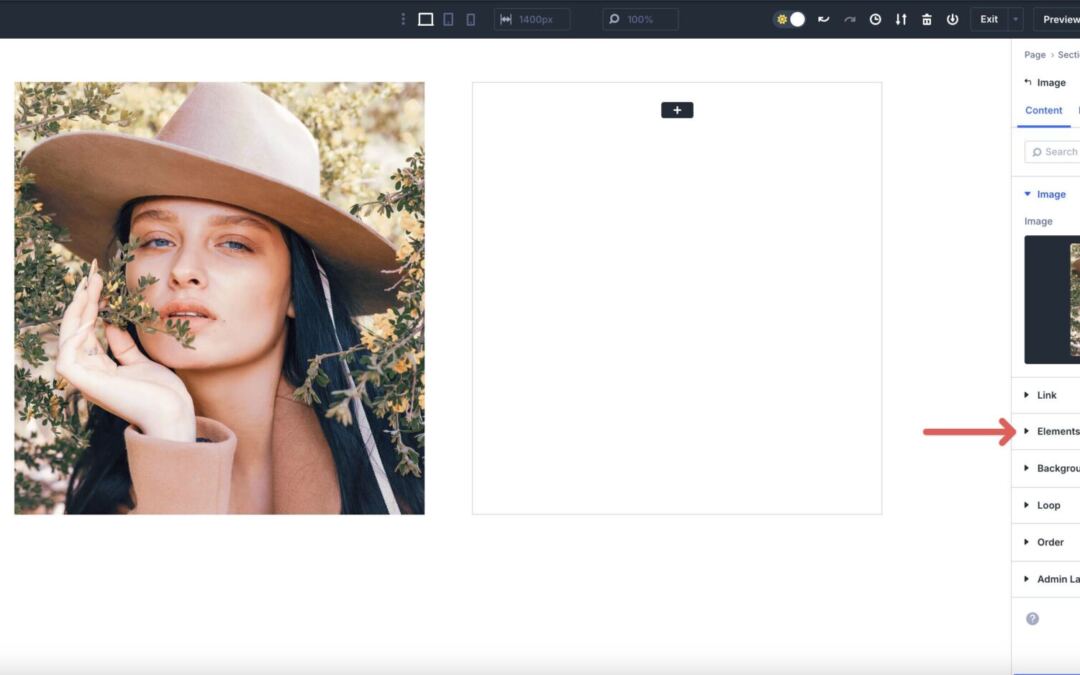1080x675 pixels.
Task: Click the Exit button
Action: (988, 19)
